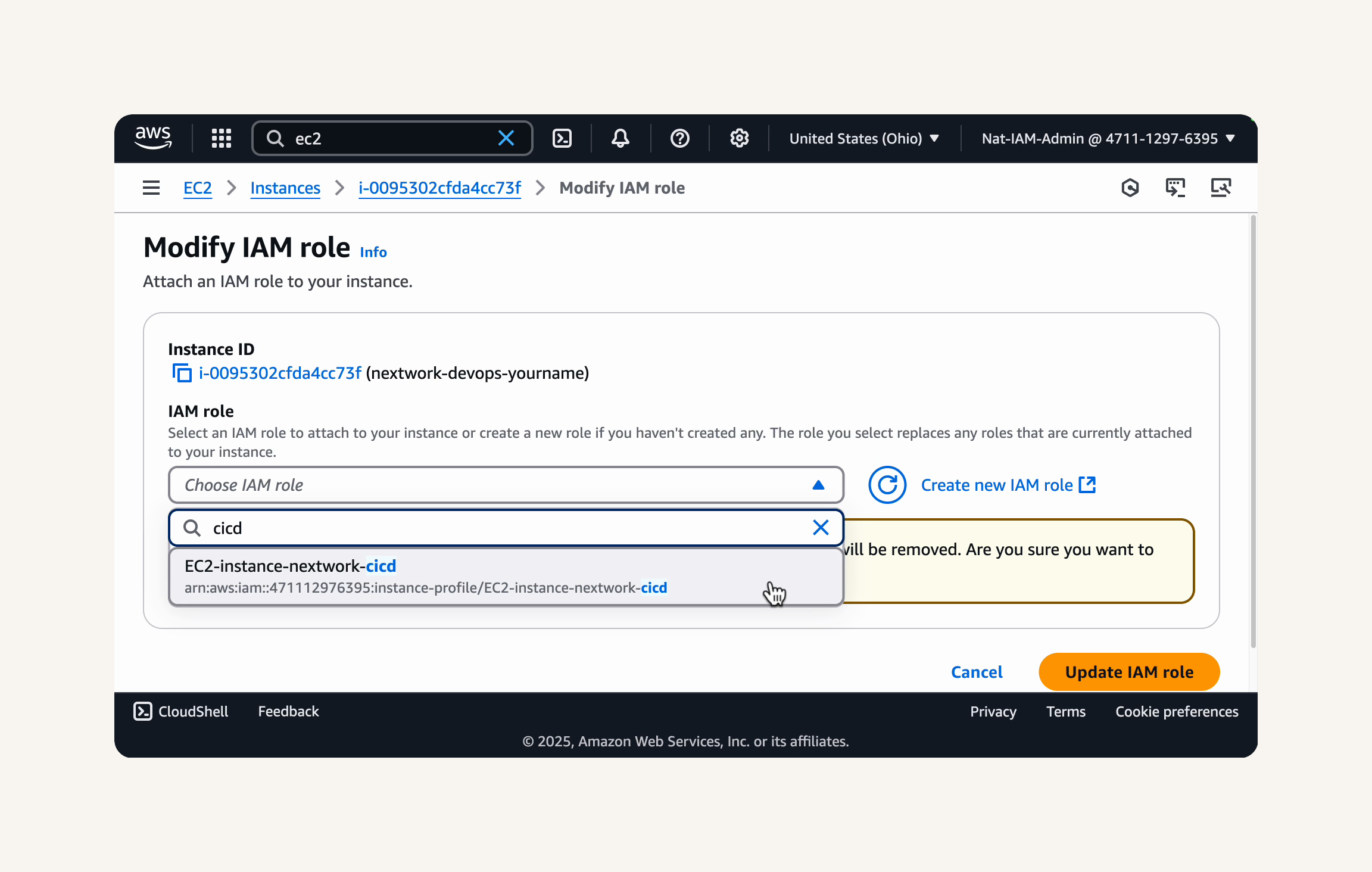Click the ec2 top search field
The width and height of the screenshot is (1372, 872).
click(x=392, y=138)
